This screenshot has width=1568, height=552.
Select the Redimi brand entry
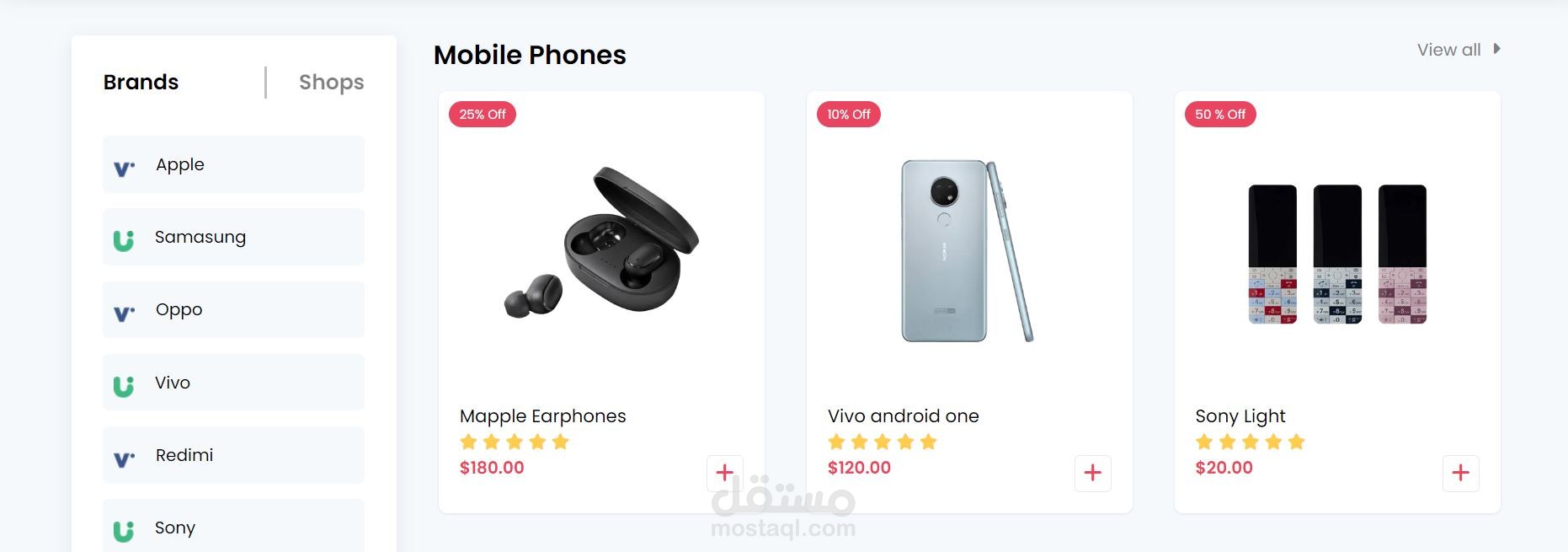click(233, 455)
